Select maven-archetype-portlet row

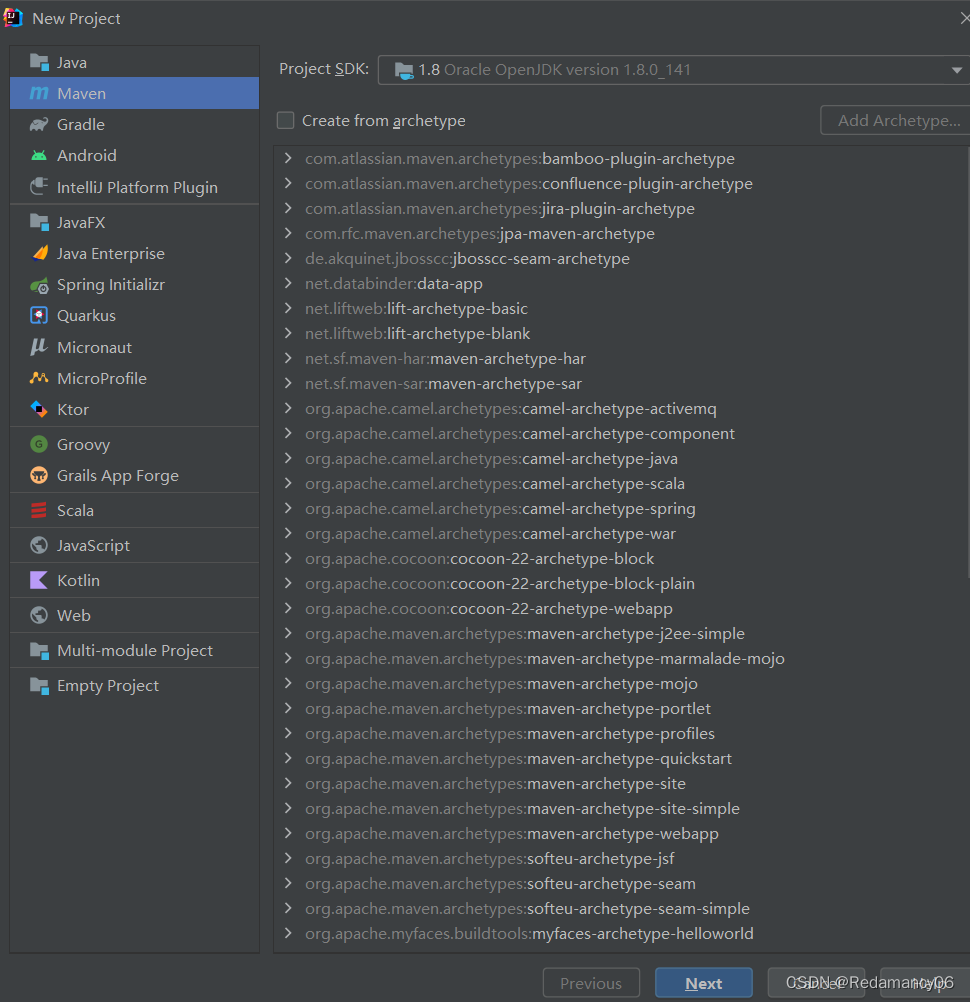click(x=622, y=708)
